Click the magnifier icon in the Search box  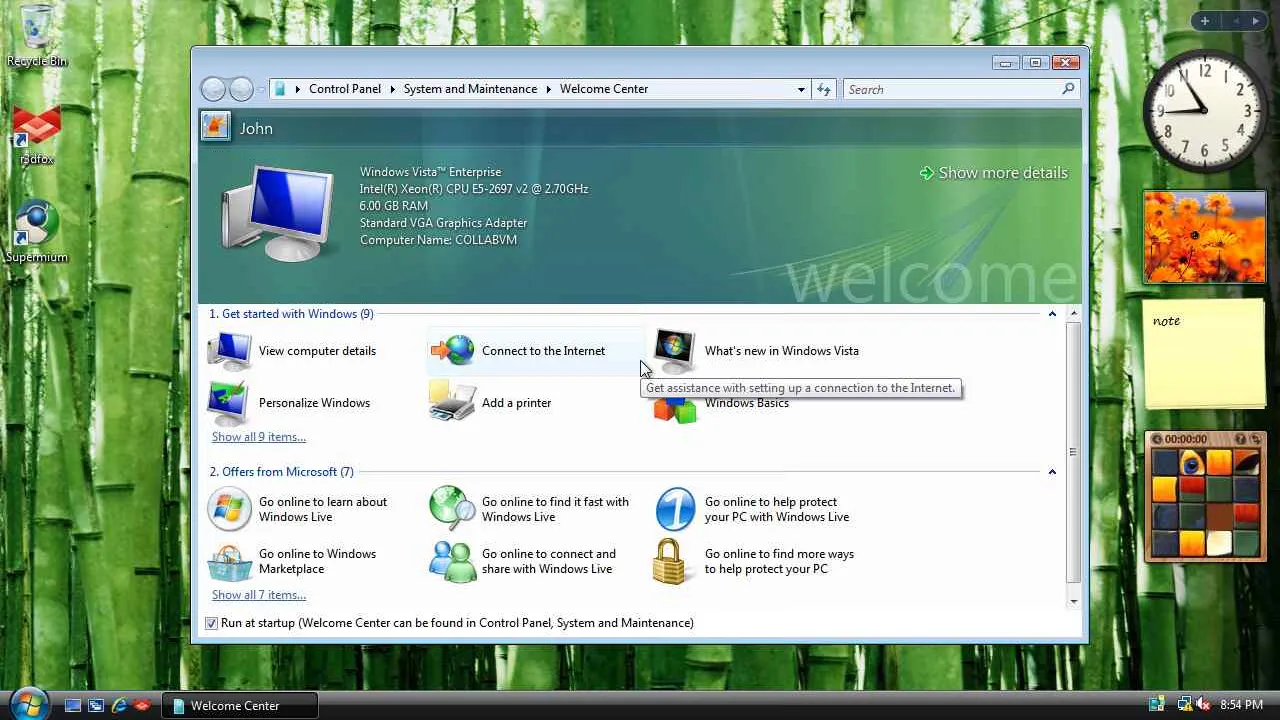coord(1068,89)
